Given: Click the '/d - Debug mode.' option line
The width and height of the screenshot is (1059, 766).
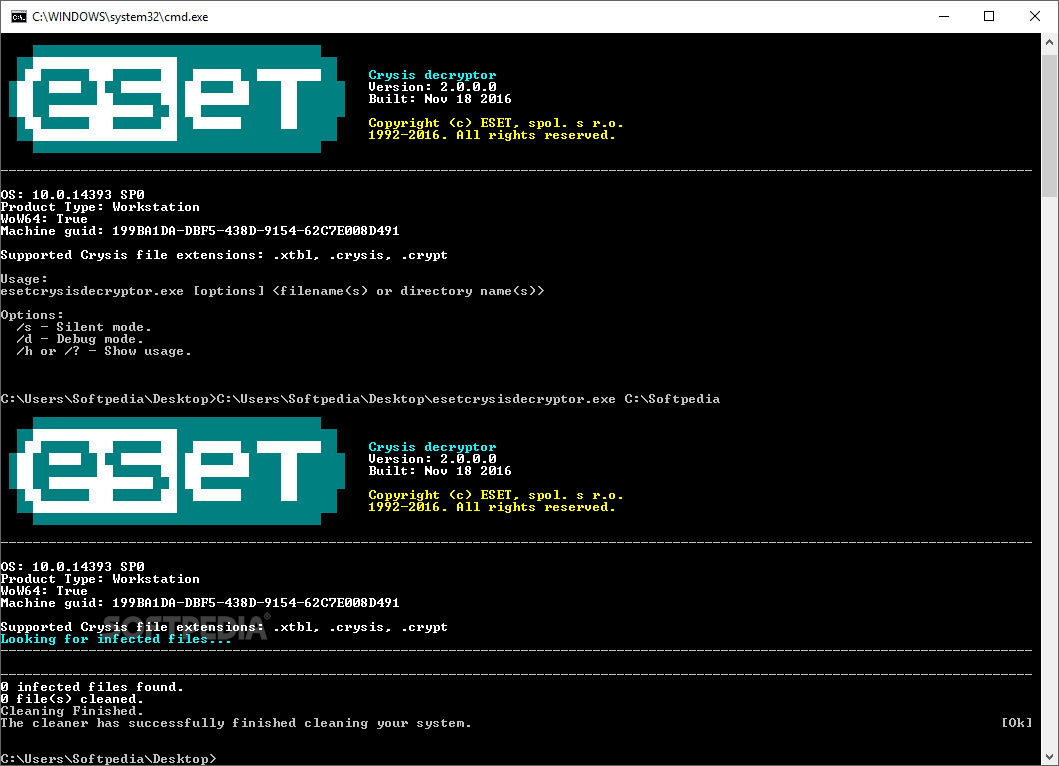Looking at the screenshot, I should [80, 339].
